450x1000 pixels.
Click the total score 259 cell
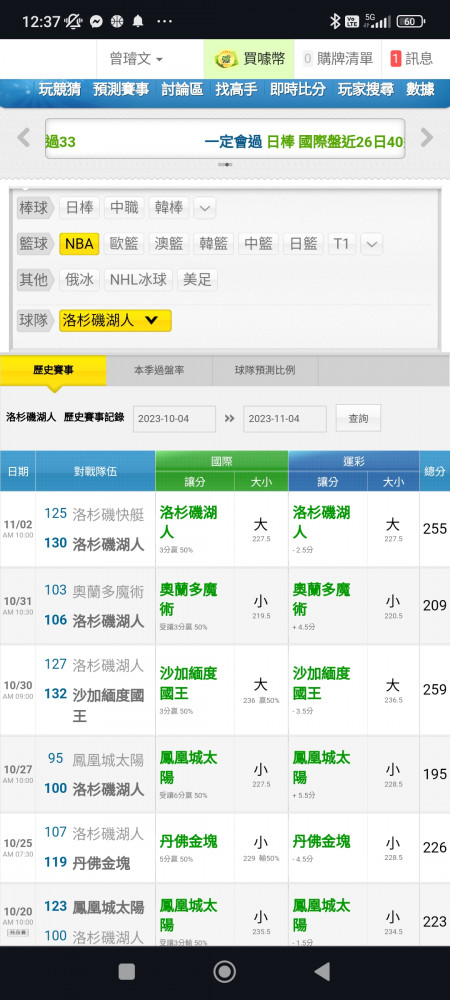[435, 689]
